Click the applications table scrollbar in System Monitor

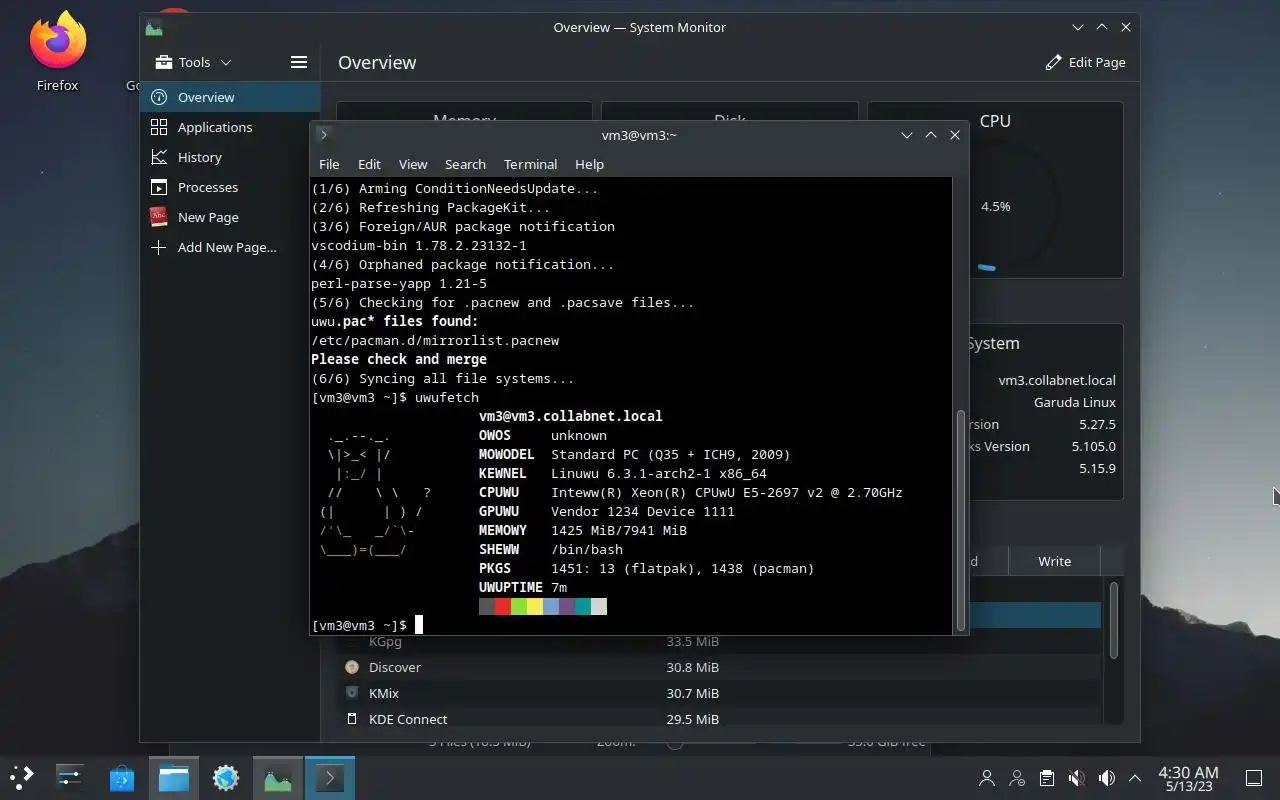point(1113,620)
